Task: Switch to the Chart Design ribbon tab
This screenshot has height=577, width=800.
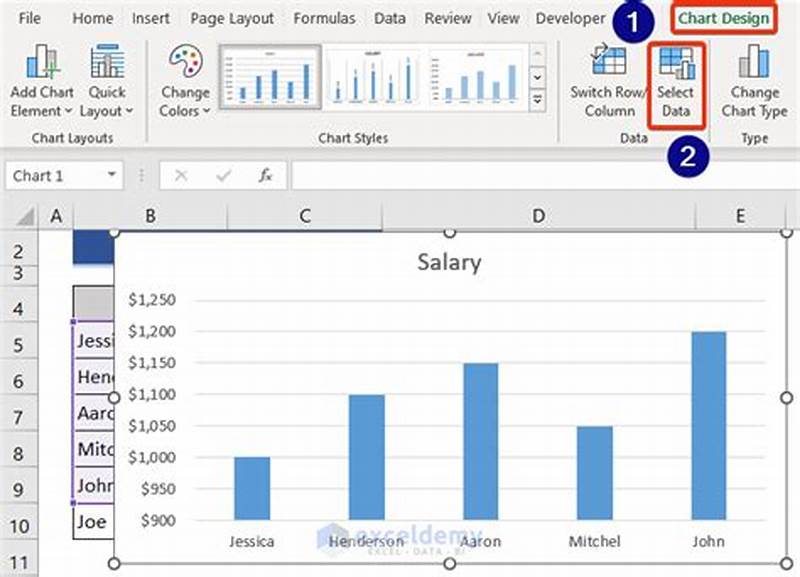Action: pyautogui.click(x=723, y=17)
